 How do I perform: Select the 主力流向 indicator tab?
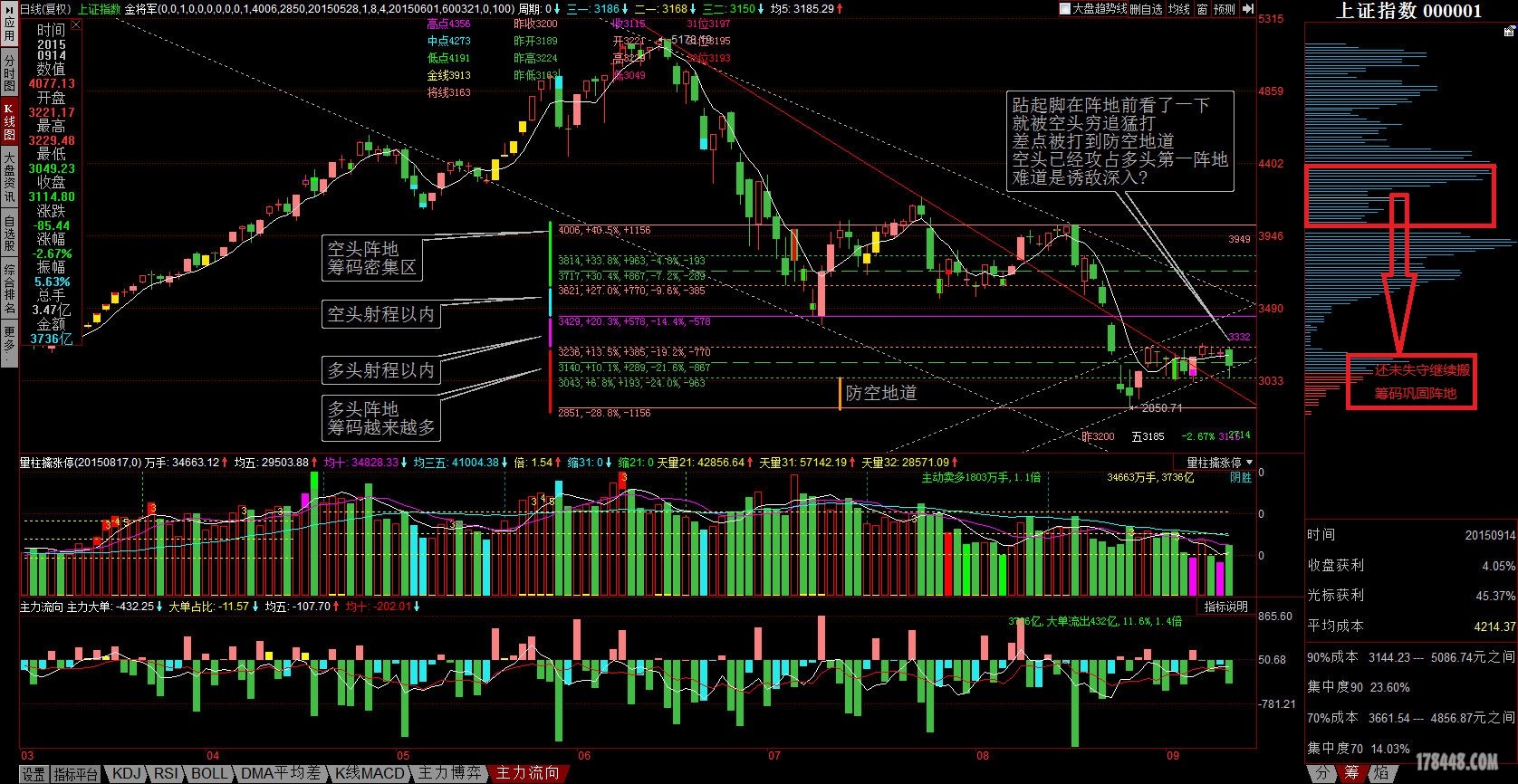528,774
